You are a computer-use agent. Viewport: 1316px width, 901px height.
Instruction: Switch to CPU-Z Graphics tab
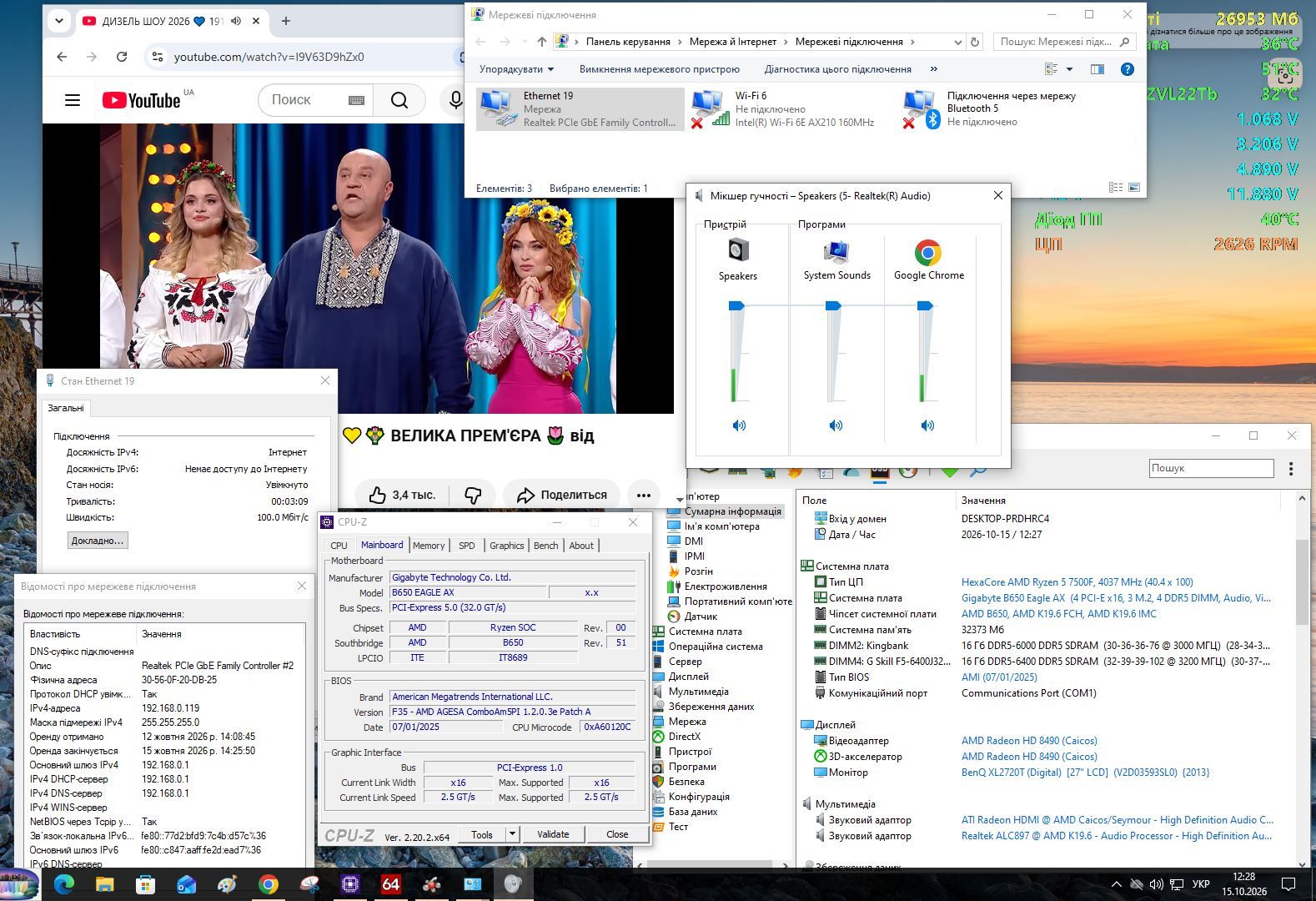point(507,546)
